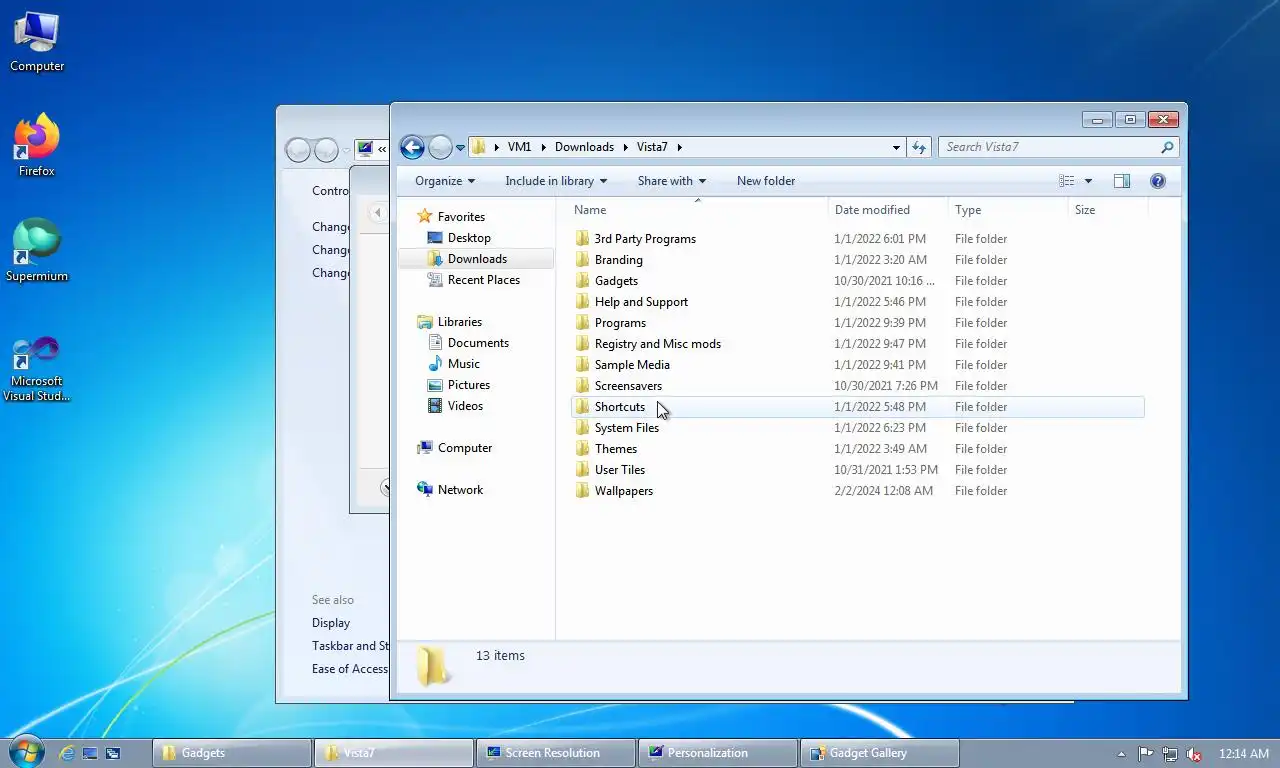
Task: Open the Organize menu
Action: click(445, 181)
